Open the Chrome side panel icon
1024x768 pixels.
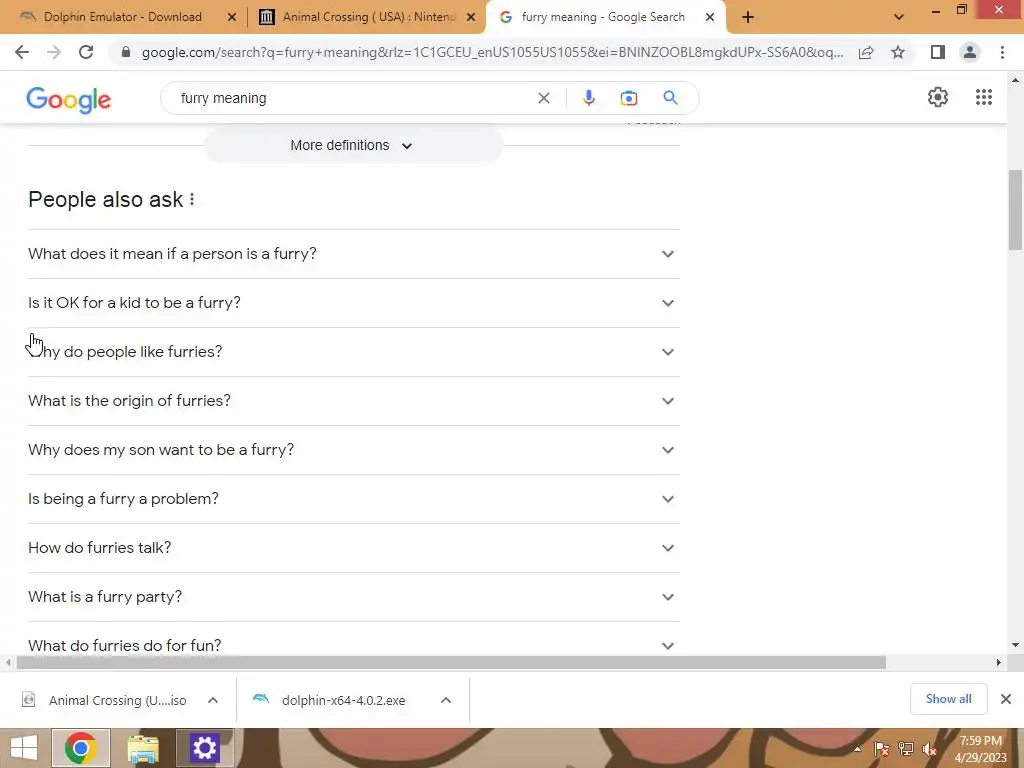(938, 52)
